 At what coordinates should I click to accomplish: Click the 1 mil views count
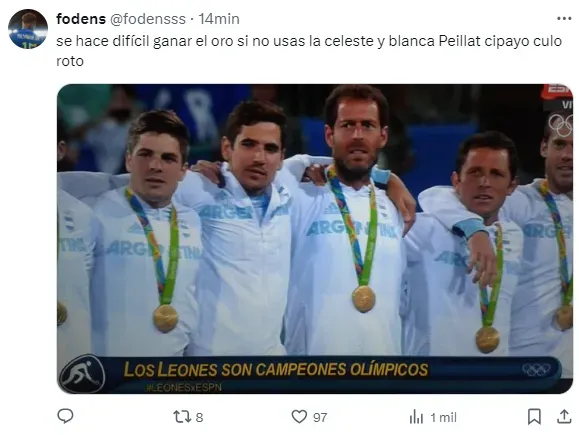[x=443, y=417]
